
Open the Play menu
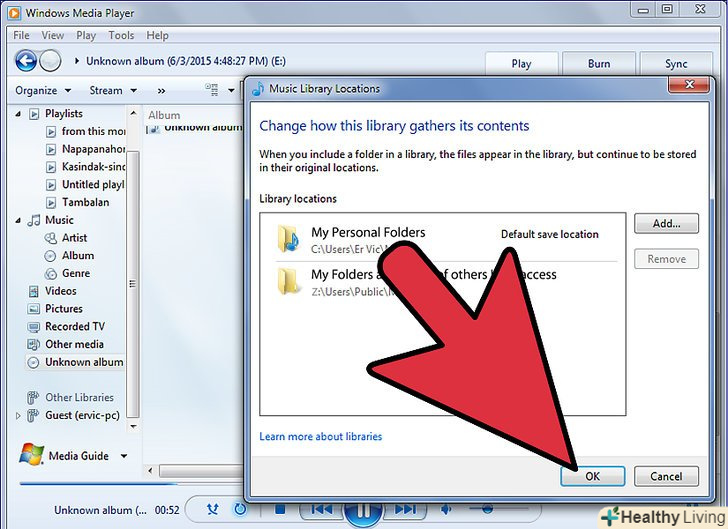(x=86, y=35)
